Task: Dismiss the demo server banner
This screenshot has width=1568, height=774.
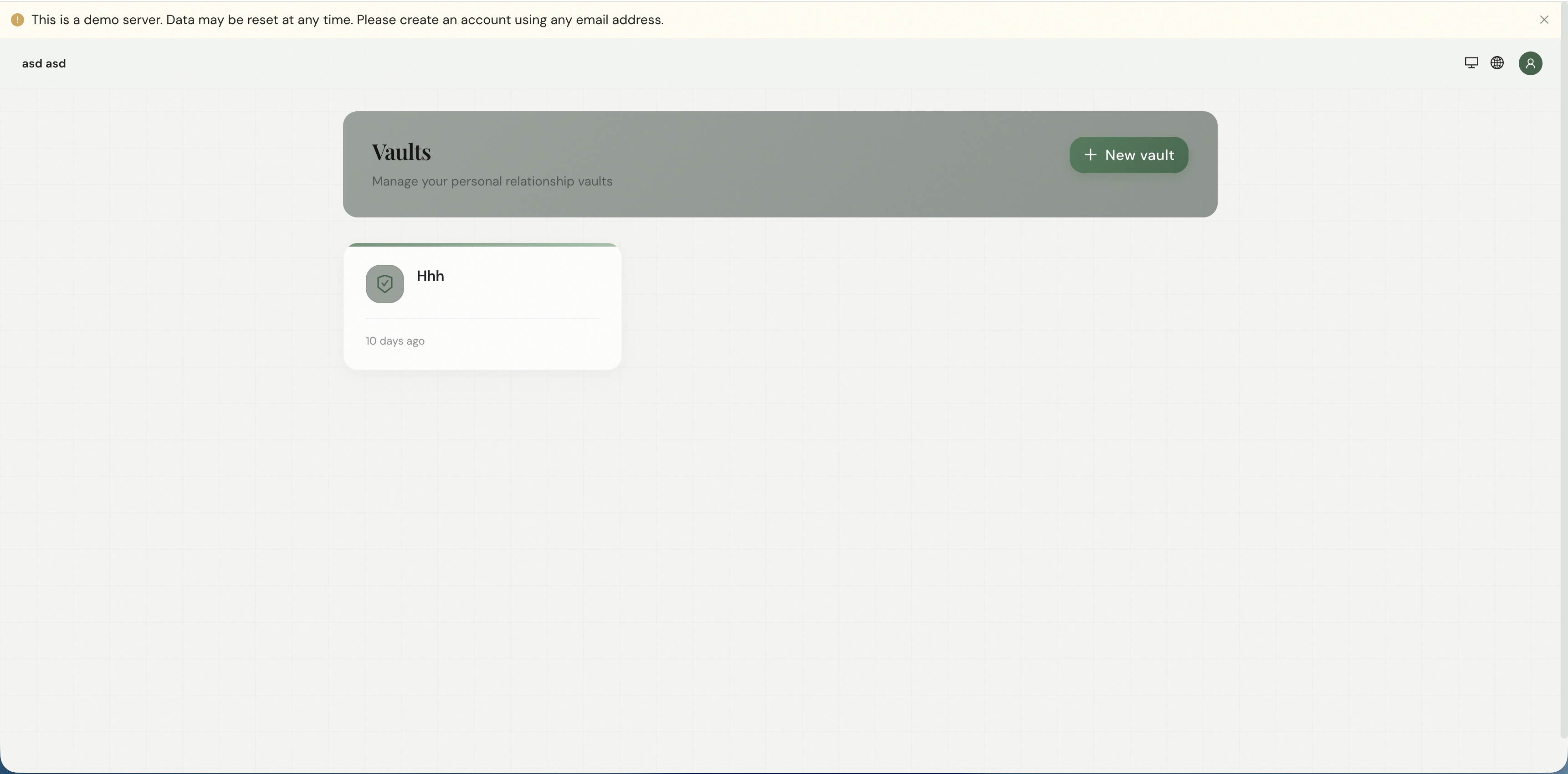Action: coord(1544,20)
